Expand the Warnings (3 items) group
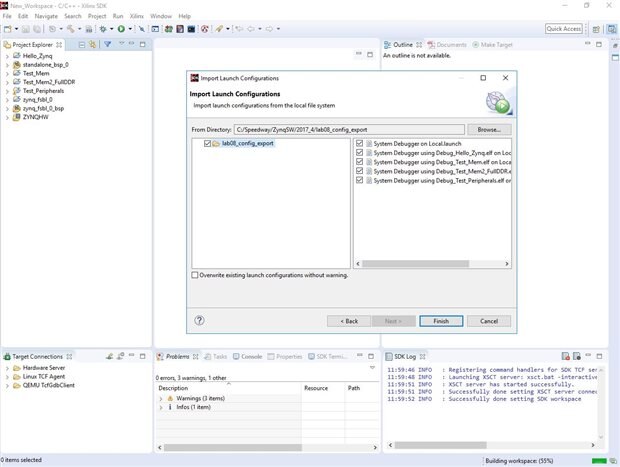The height and width of the screenshot is (467, 620). click(161, 398)
